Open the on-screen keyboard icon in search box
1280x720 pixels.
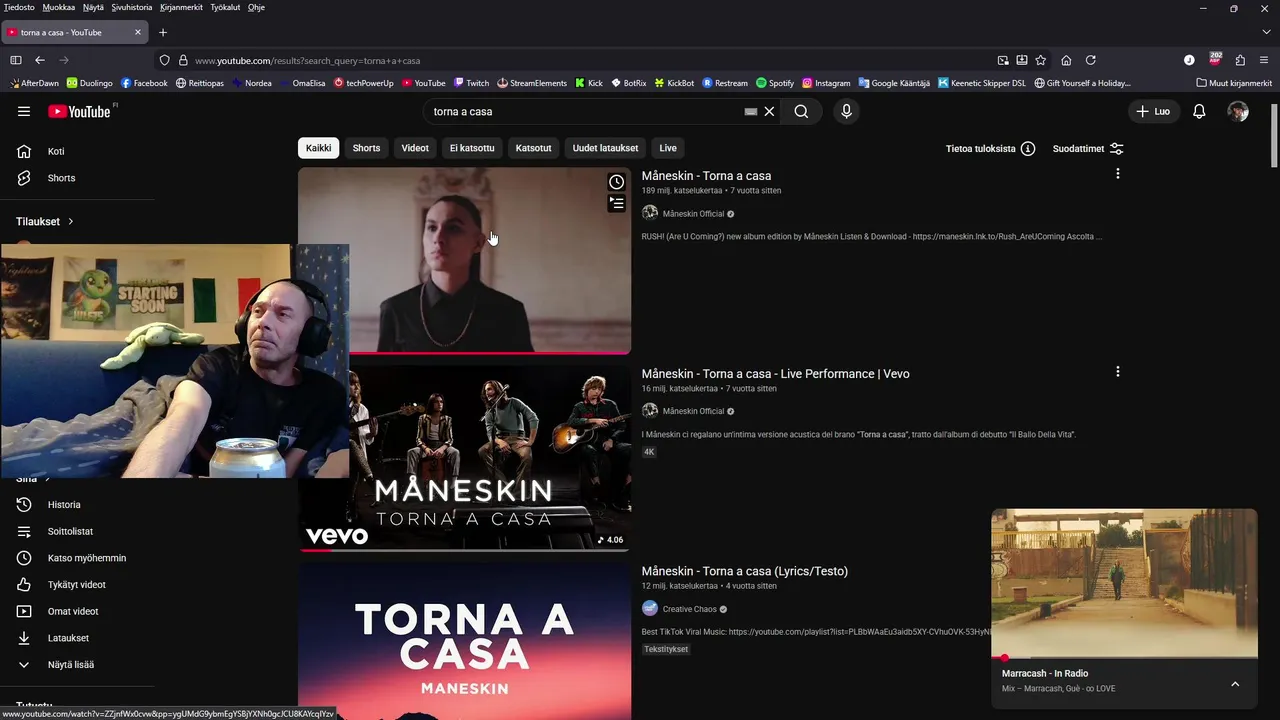pyautogui.click(x=751, y=112)
